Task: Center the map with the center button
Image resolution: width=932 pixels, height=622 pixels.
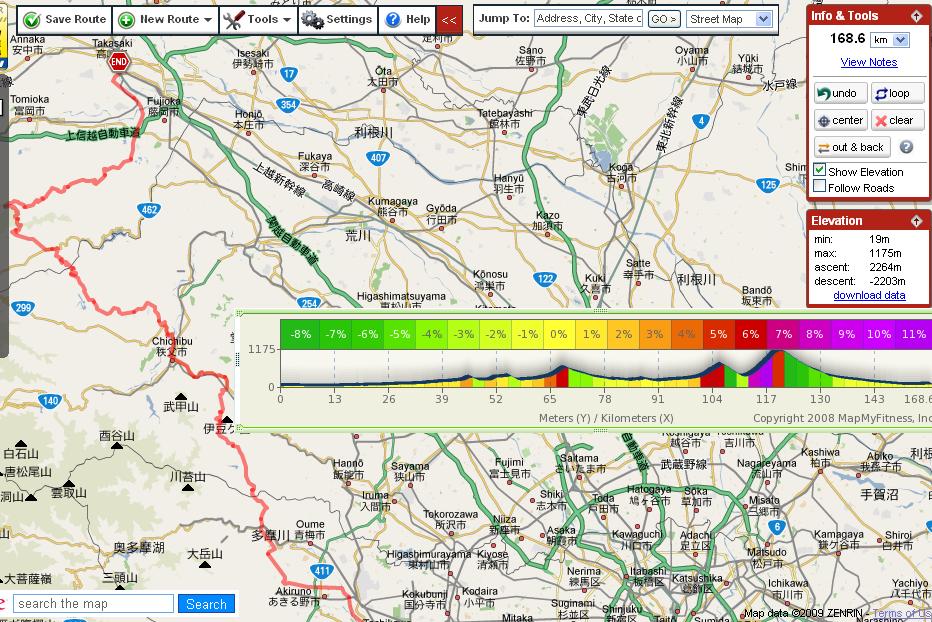Action: pyautogui.click(x=839, y=120)
